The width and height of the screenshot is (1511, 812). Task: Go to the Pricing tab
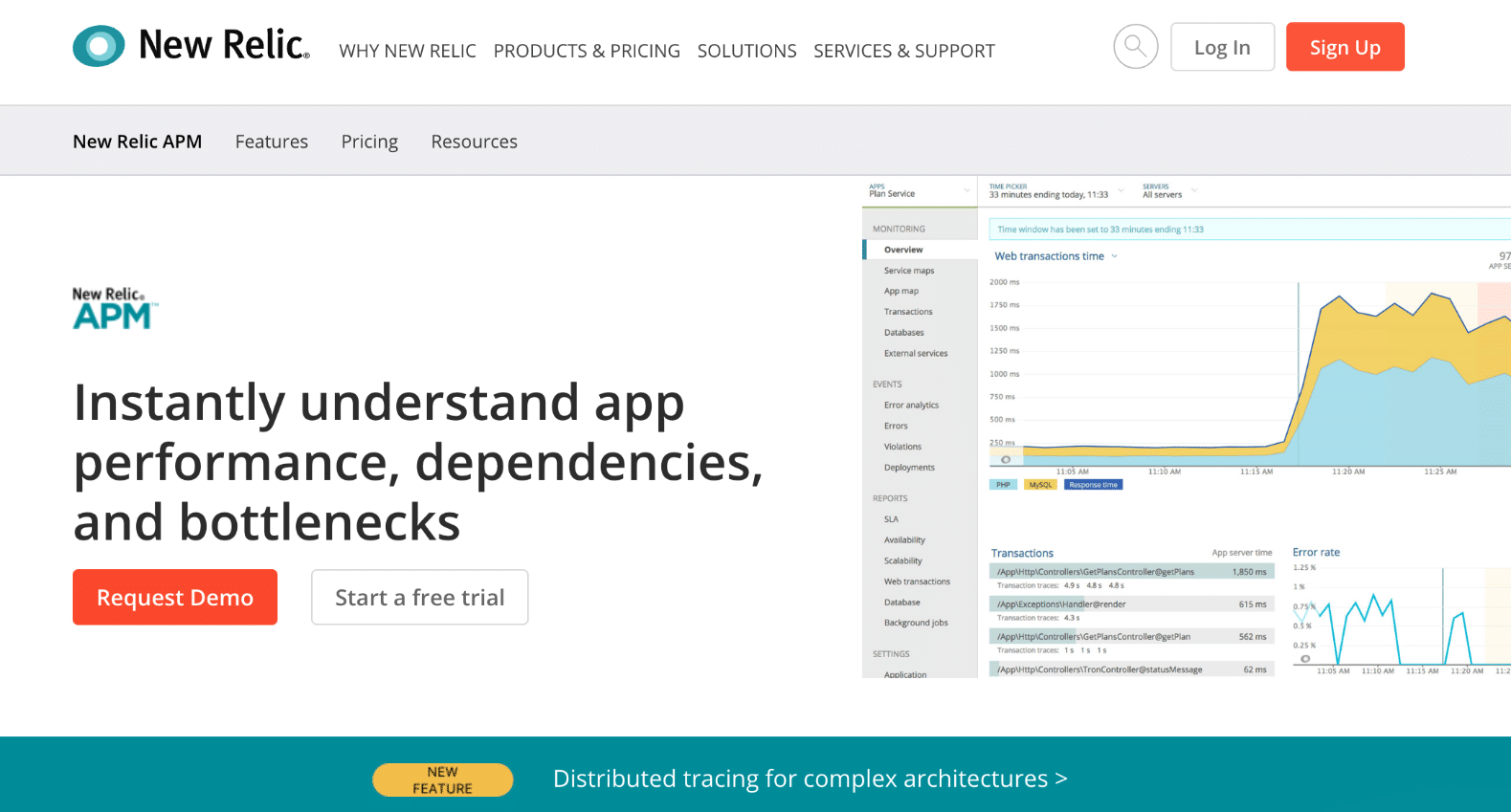[369, 142]
